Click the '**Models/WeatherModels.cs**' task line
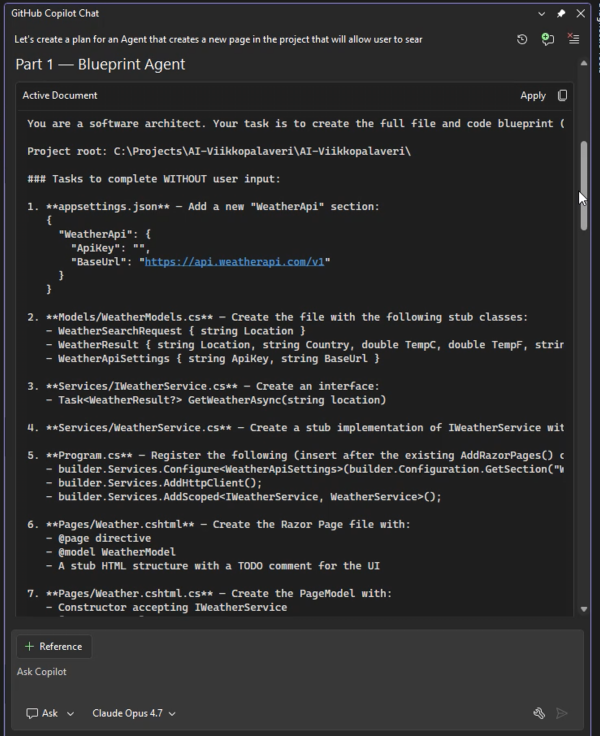Viewport: 600px width, 736px height. [x=277, y=317]
